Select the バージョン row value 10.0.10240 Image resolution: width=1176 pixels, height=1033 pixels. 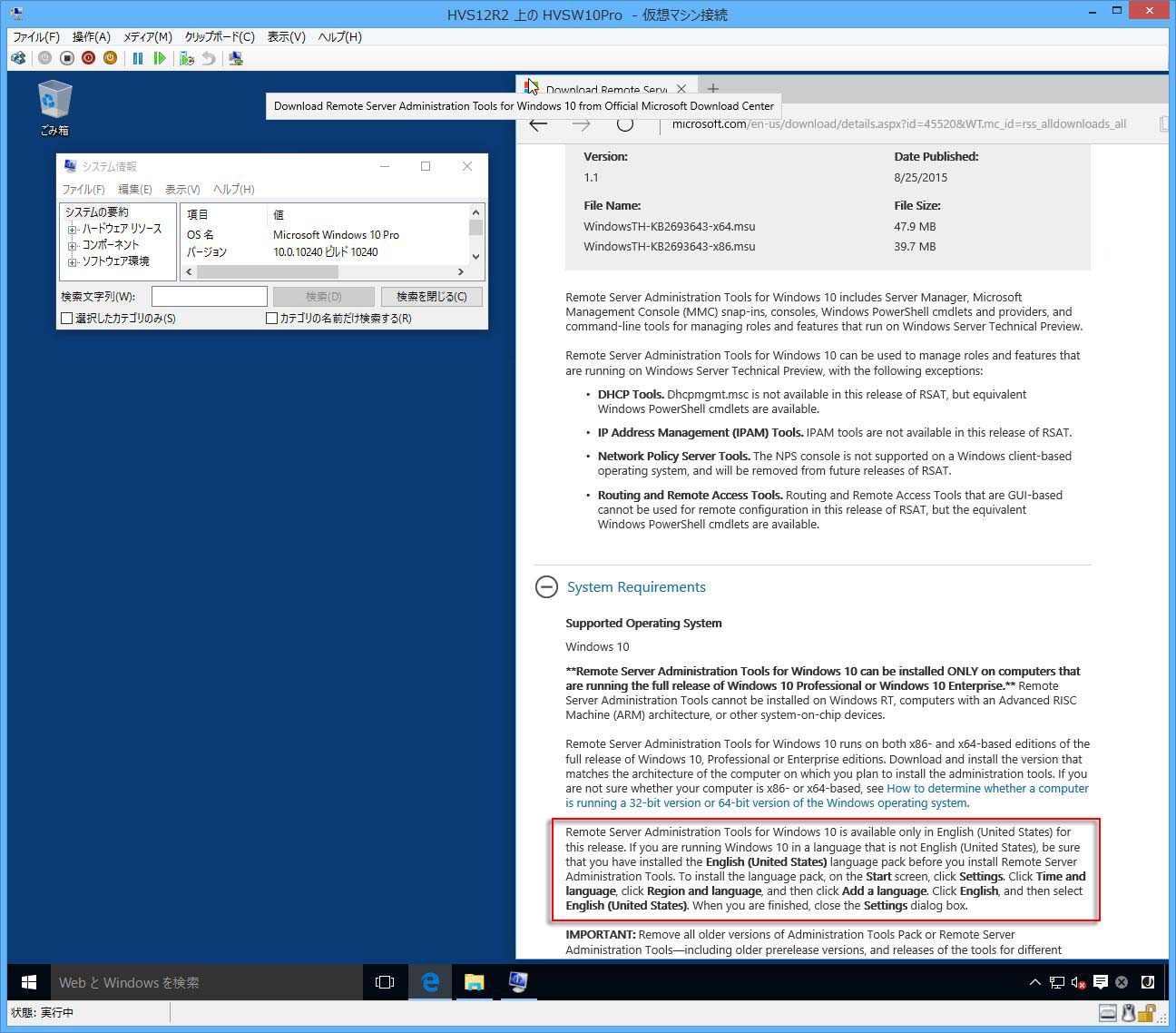[326, 252]
